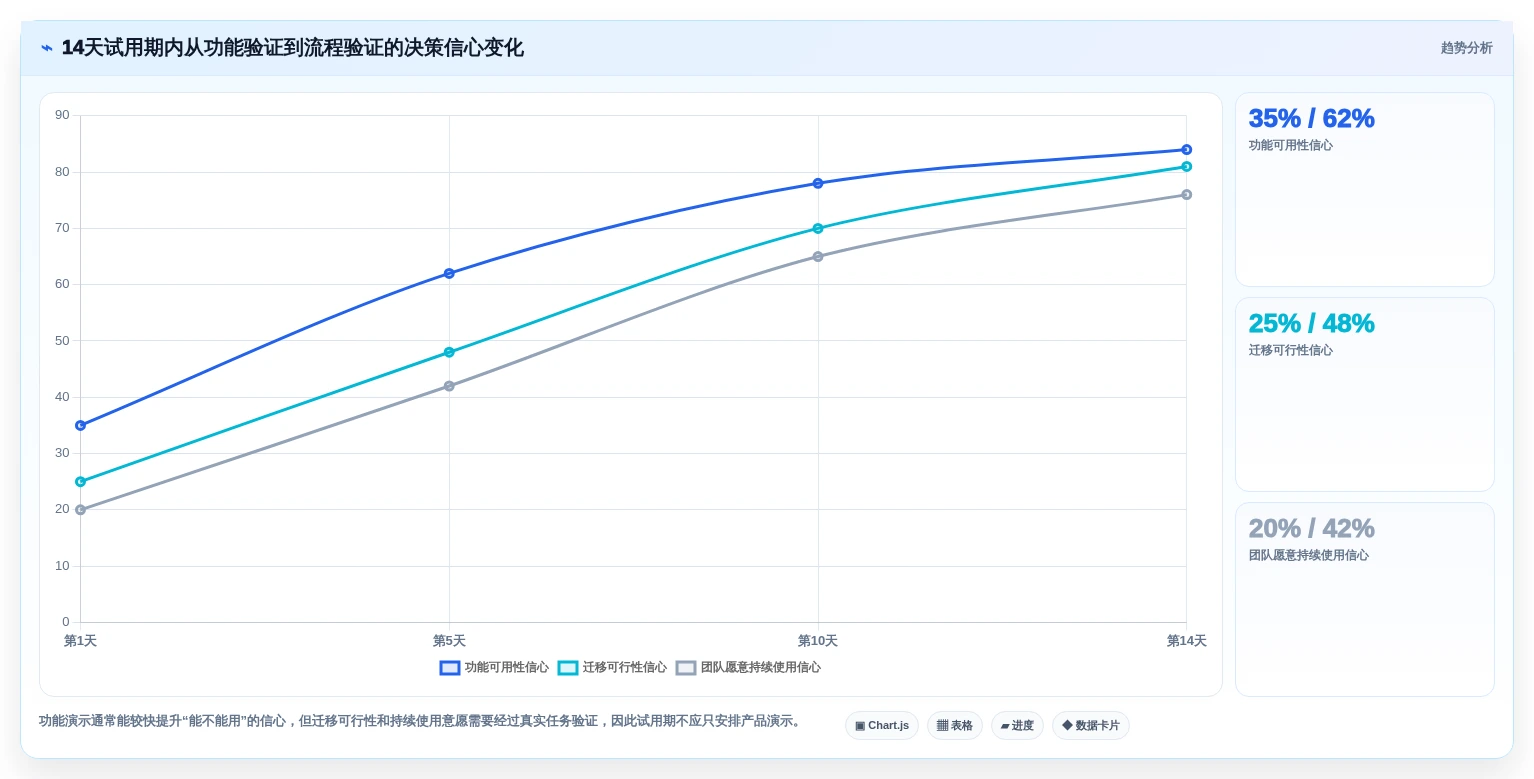Click the 团队愿意持续使用信心 legend label
This screenshot has height=779, width=1534.
[x=760, y=668]
